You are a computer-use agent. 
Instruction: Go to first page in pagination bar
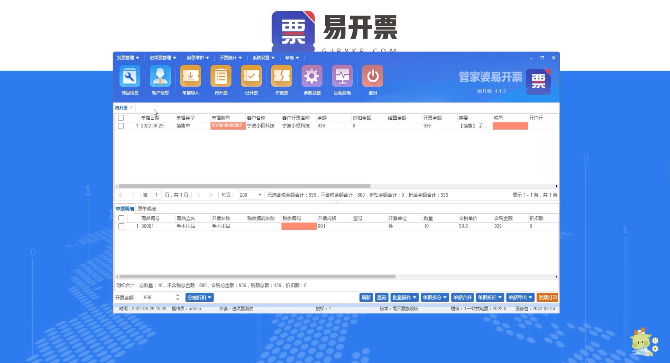121,195
